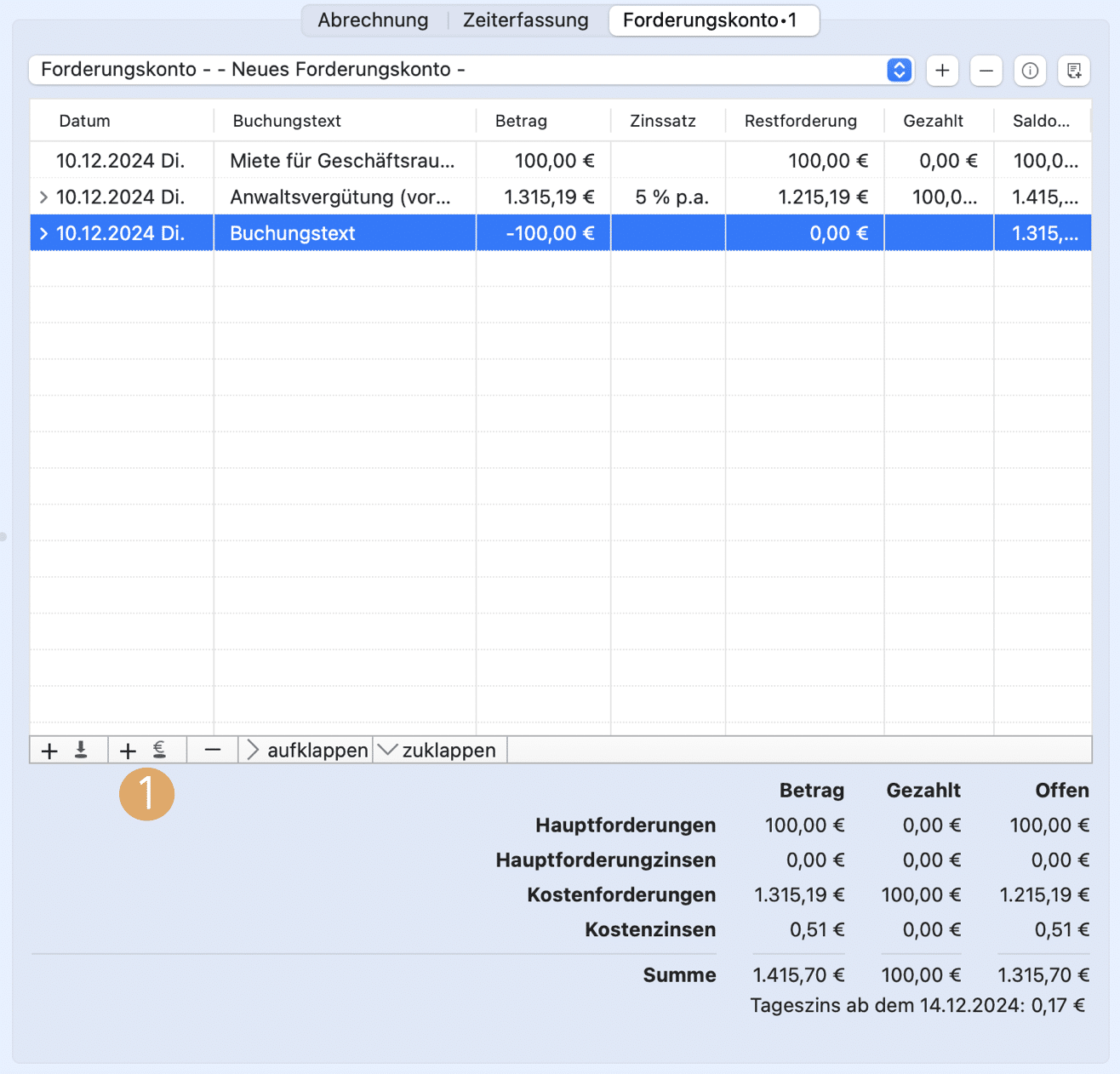Click the Gezahlt cell in the Anwaltsvergütung row
The image size is (1120, 1074).
tap(945, 197)
